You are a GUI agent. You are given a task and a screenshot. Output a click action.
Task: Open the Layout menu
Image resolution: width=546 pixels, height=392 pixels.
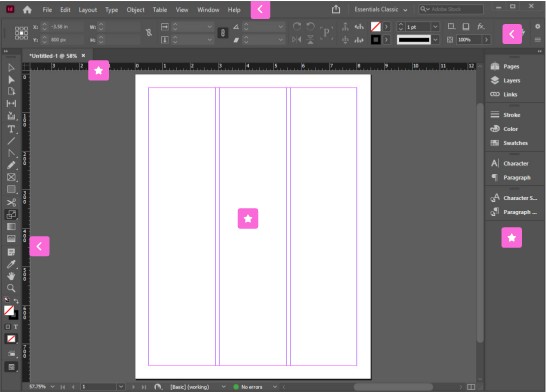tap(87, 10)
